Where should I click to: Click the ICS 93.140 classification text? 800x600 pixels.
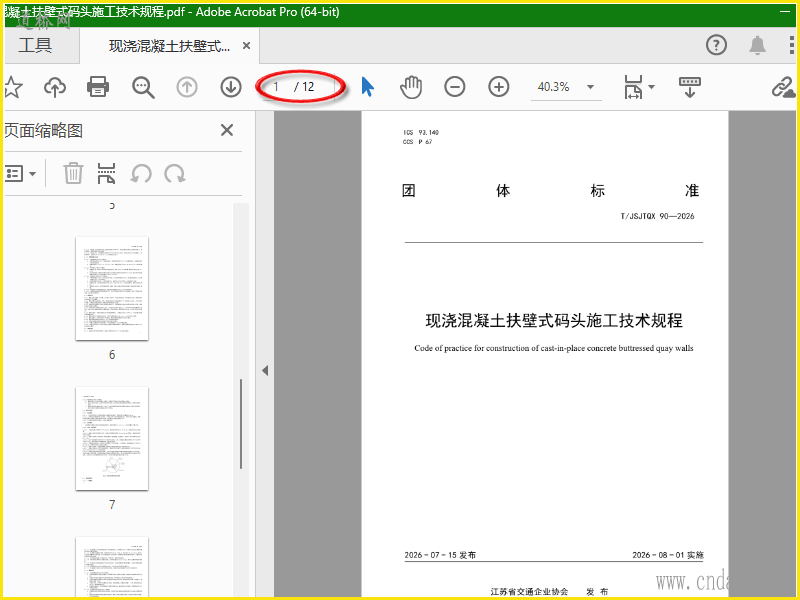[421, 133]
